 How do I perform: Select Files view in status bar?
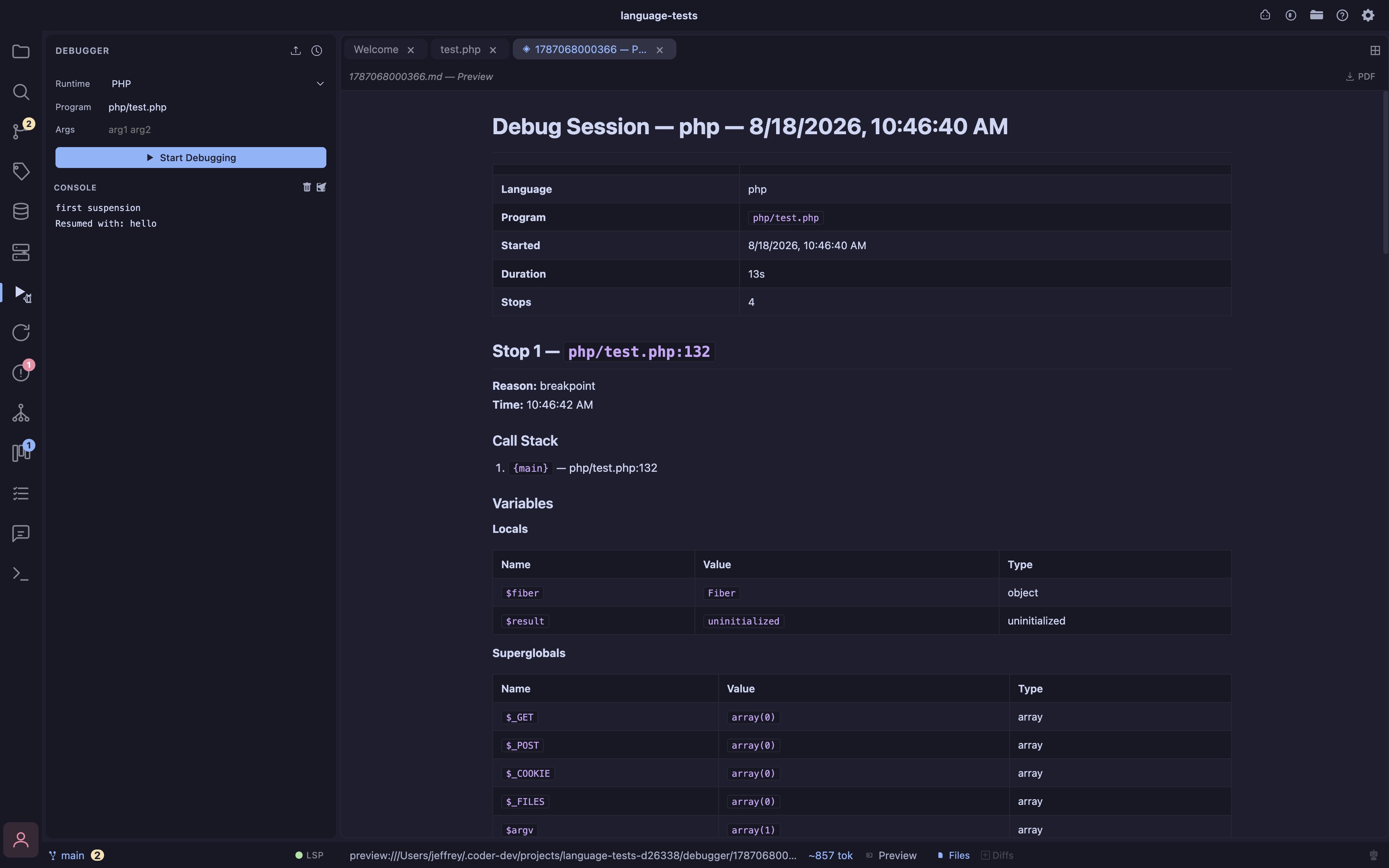pos(953,856)
